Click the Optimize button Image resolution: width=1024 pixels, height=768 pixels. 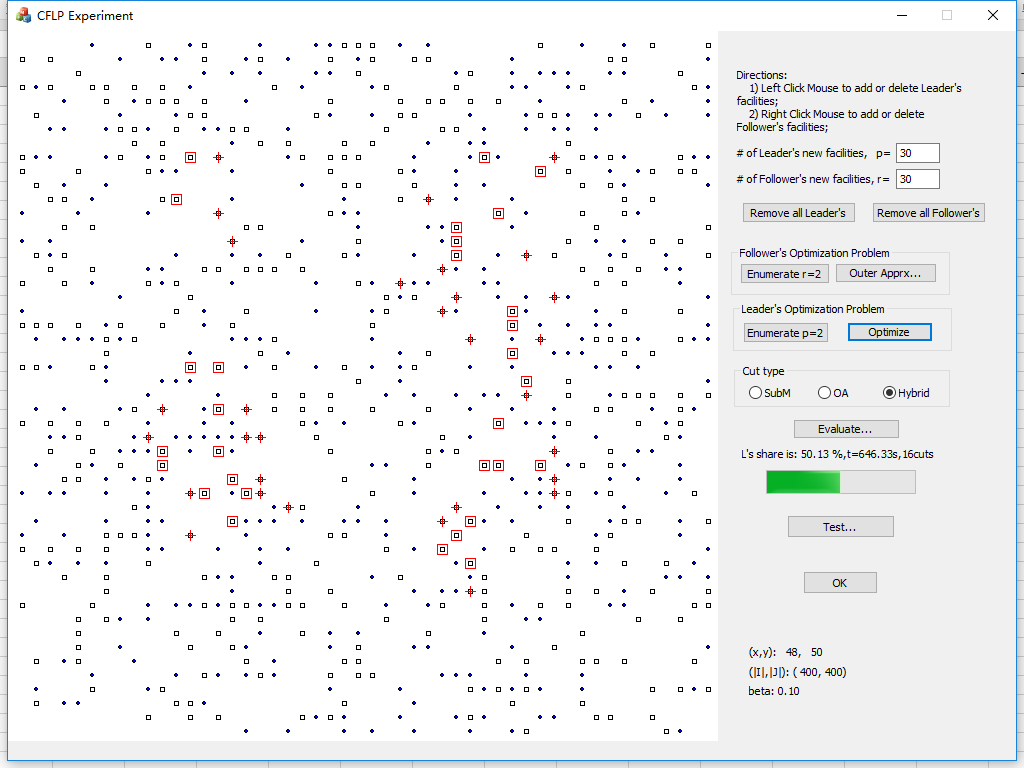889,332
